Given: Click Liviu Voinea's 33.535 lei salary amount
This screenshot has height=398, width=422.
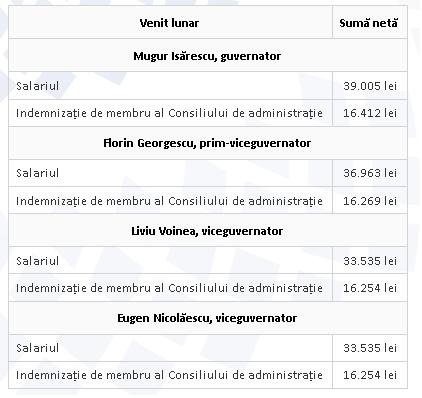Looking at the screenshot, I should (x=370, y=261).
